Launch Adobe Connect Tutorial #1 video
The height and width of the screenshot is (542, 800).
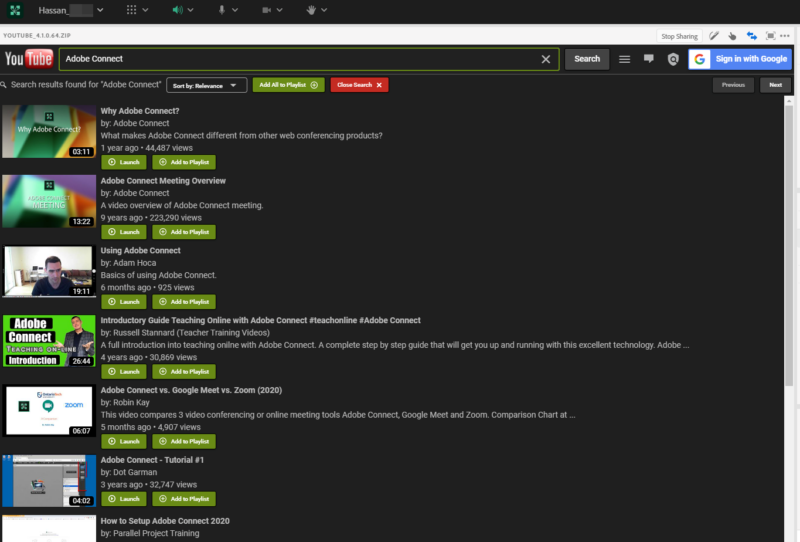[124, 499]
